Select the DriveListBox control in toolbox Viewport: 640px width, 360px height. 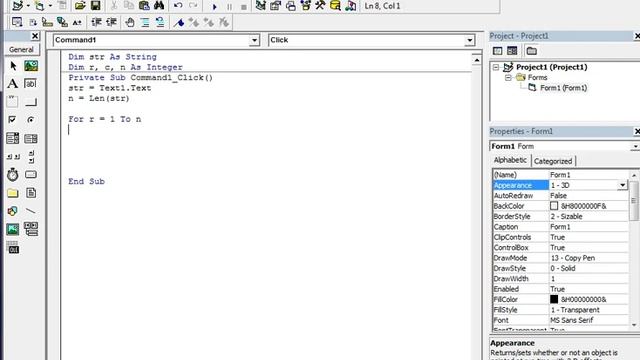pos(31,175)
